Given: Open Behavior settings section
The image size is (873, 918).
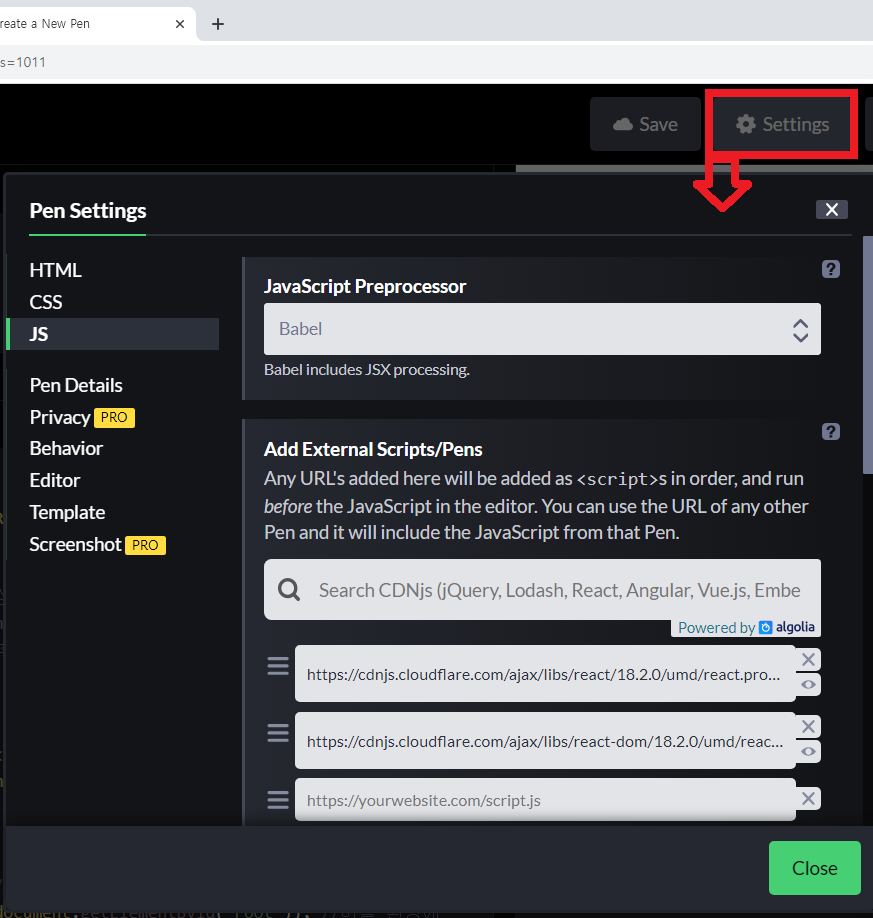Looking at the screenshot, I should 66,448.
